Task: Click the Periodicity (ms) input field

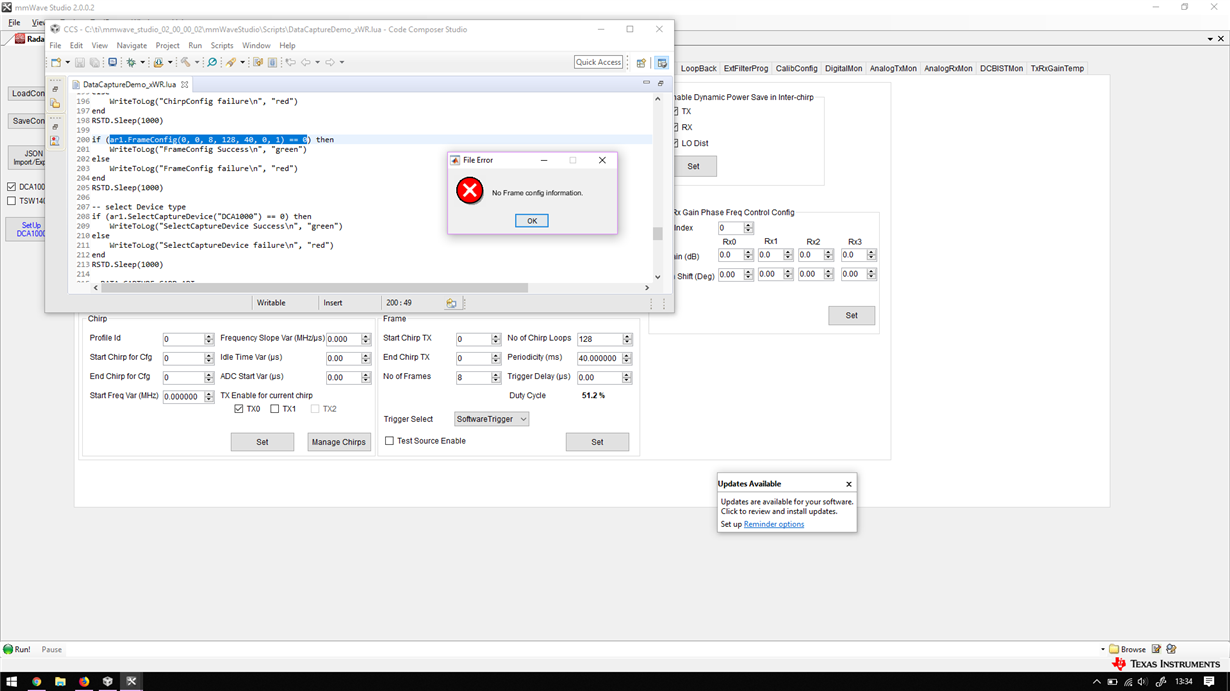Action: click(x=599, y=358)
